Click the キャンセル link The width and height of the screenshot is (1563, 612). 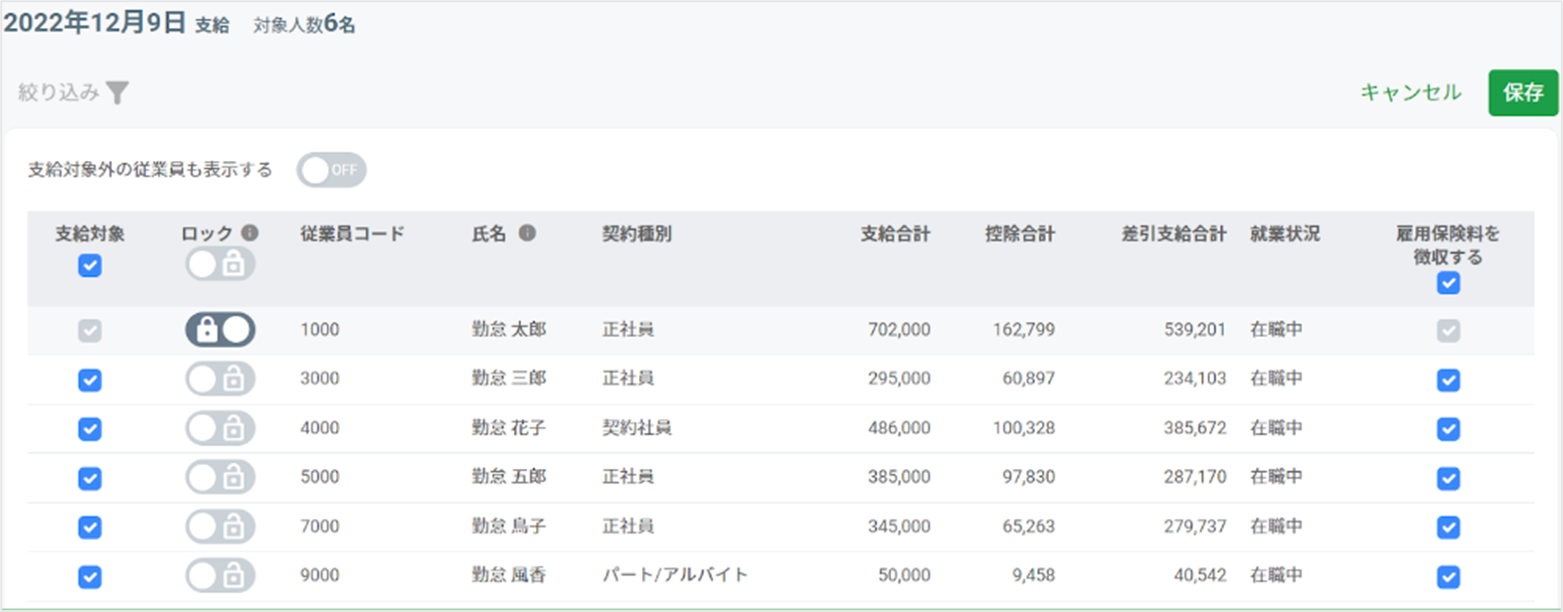[1410, 93]
